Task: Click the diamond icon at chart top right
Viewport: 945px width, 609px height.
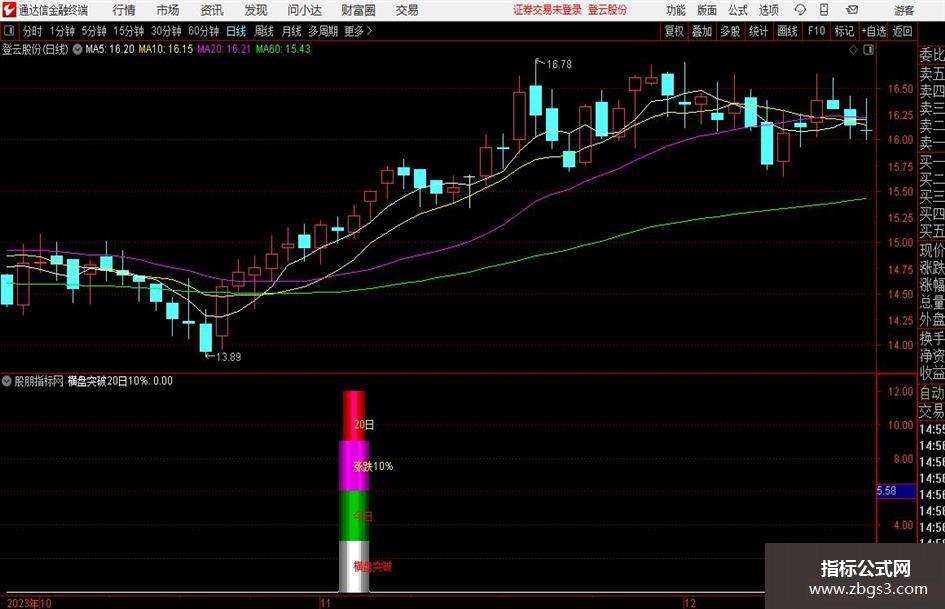Action: 853,50
